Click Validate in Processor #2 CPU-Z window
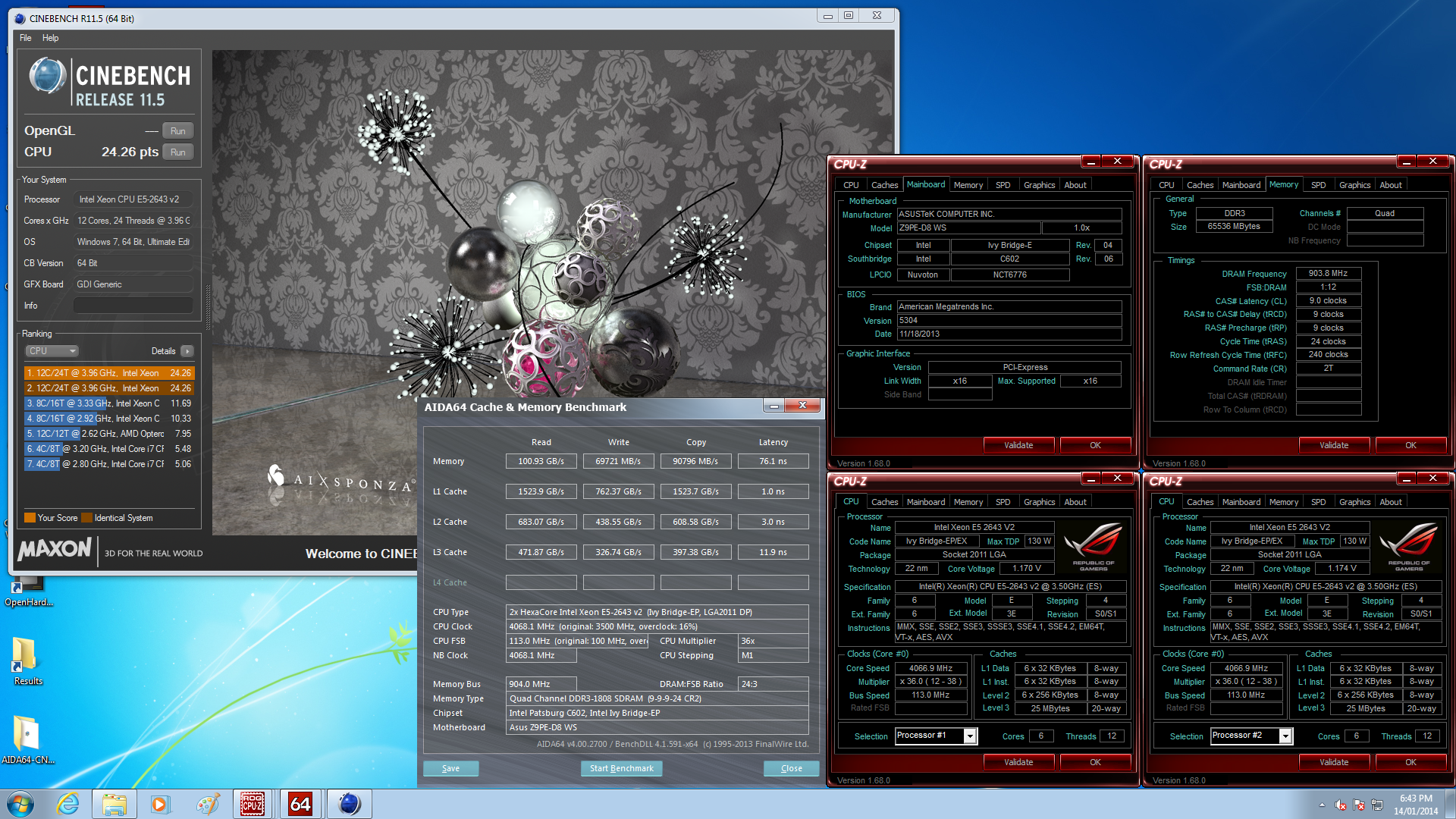This screenshot has width=1456, height=819. (1334, 762)
